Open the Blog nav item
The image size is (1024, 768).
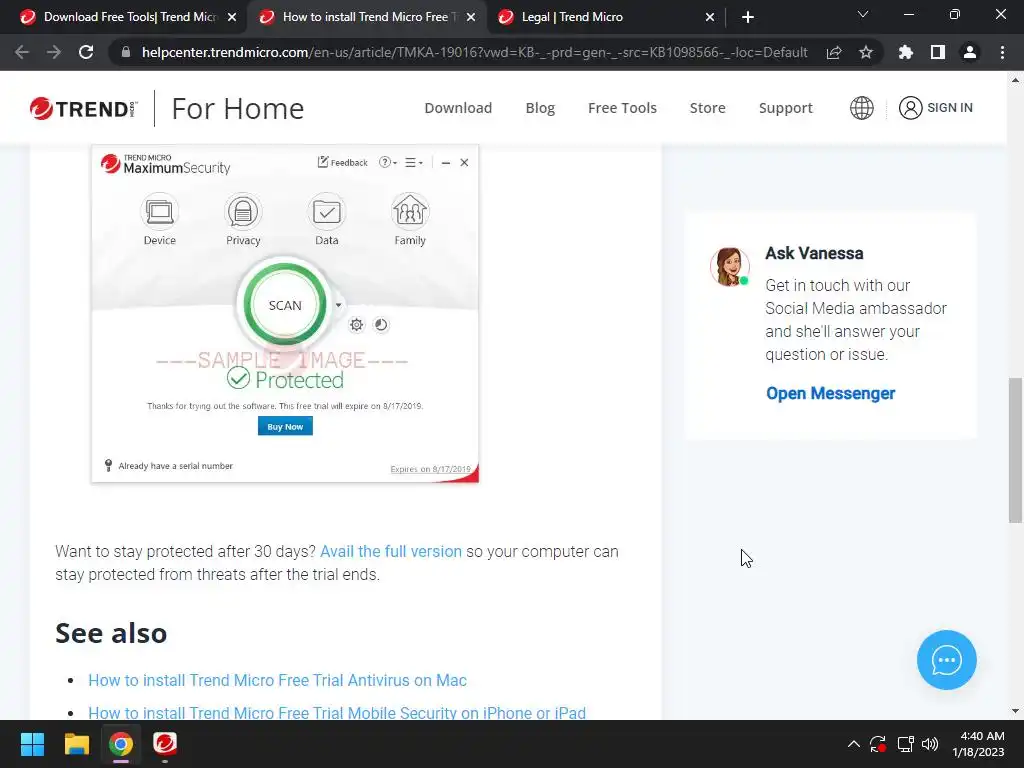point(540,108)
